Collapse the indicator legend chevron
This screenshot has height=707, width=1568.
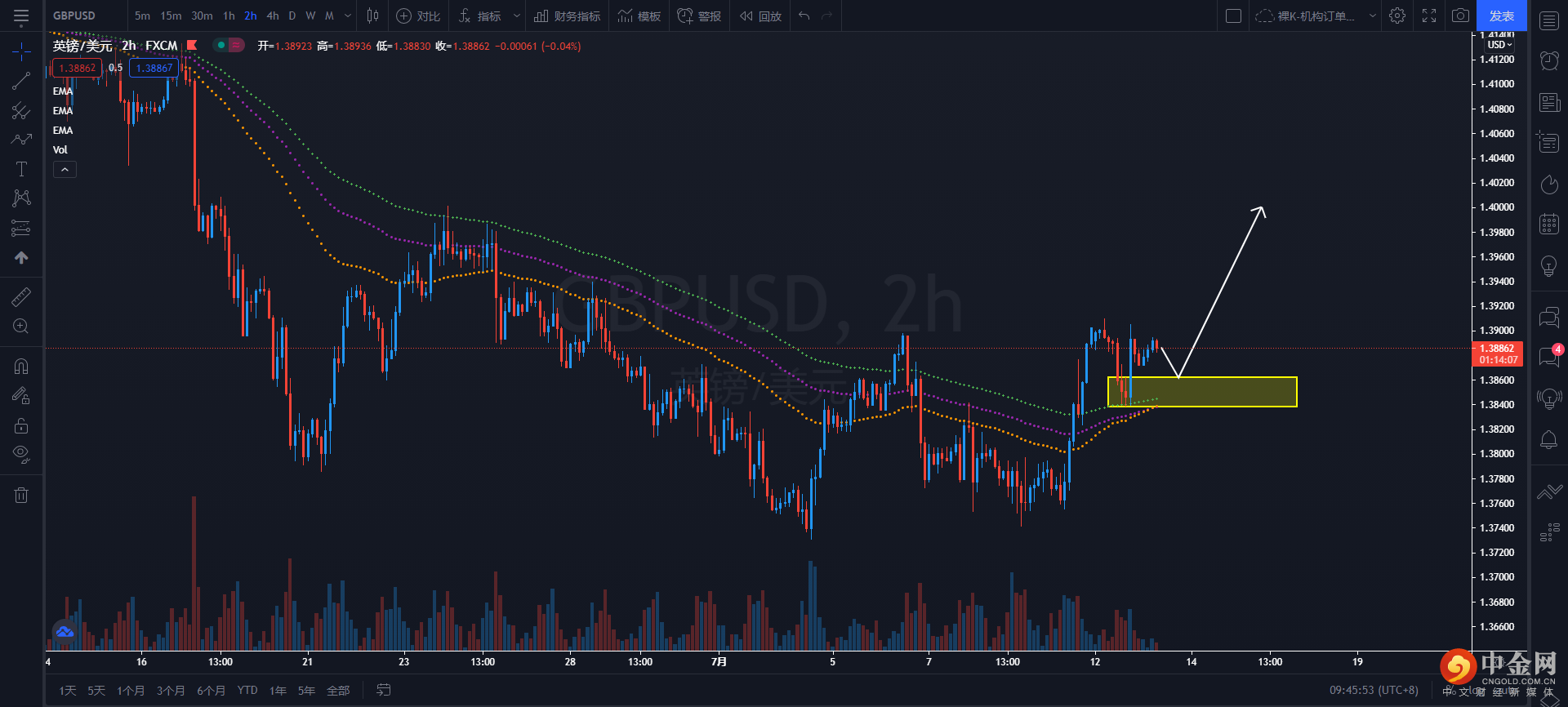pos(65,169)
